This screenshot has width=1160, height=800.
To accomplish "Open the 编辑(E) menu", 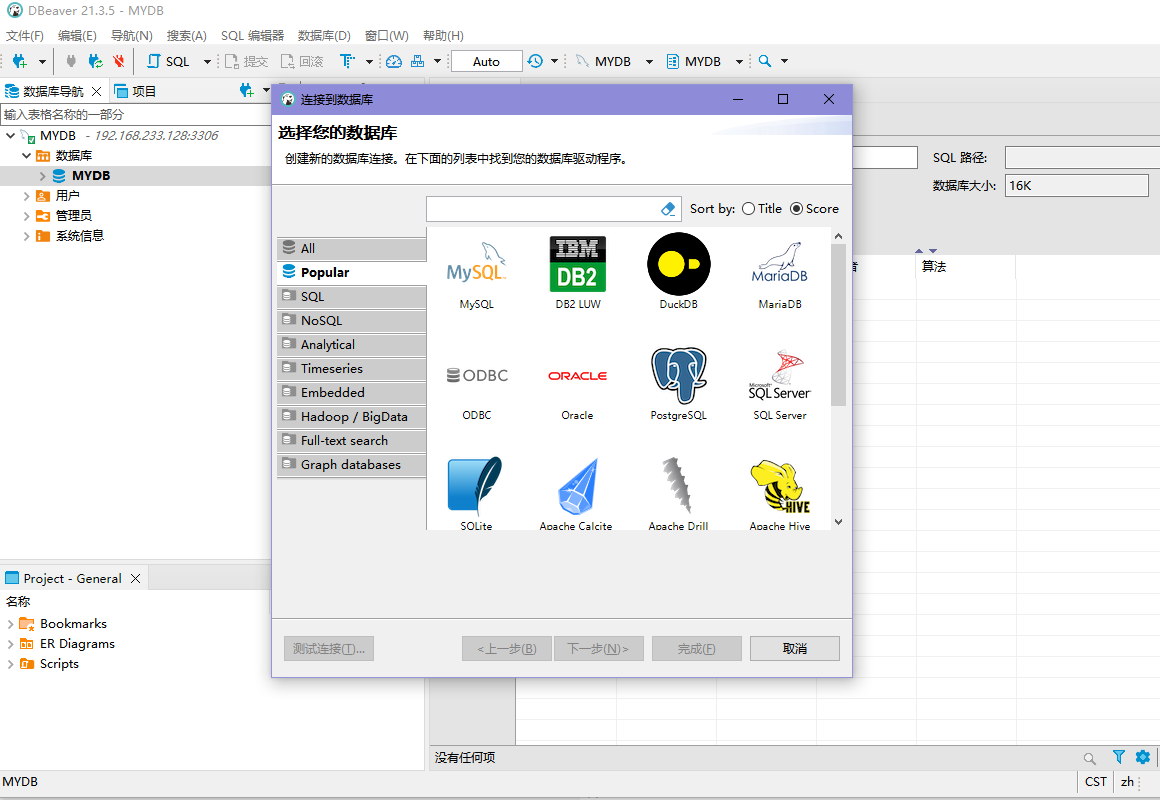I will [77, 36].
